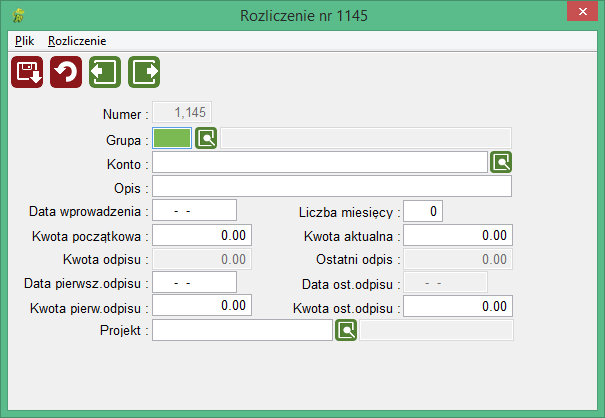The height and width of the screenshot is (418, 605).
Task: Select the Liczba miesięcy field
Action: click(x=423, y=211)
